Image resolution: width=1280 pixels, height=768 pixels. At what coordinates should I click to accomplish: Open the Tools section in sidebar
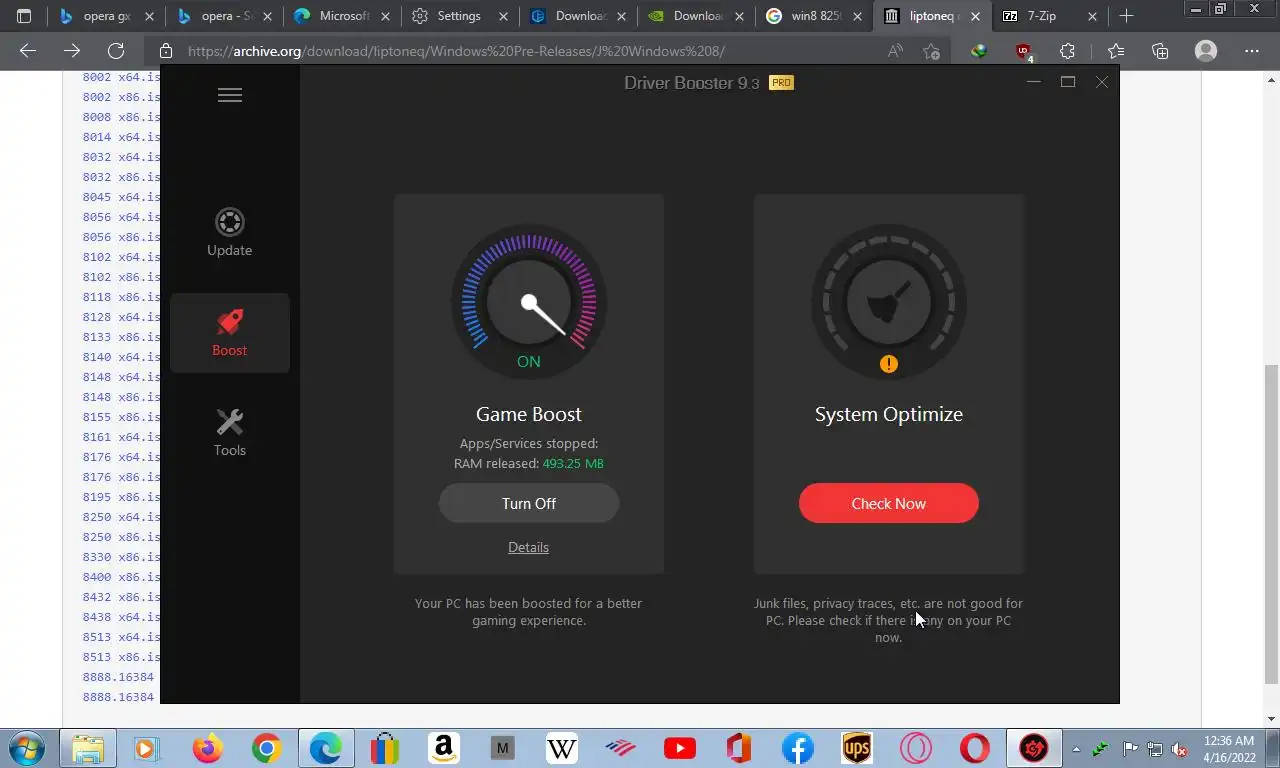pyautogui.click(x=230, y=433)
